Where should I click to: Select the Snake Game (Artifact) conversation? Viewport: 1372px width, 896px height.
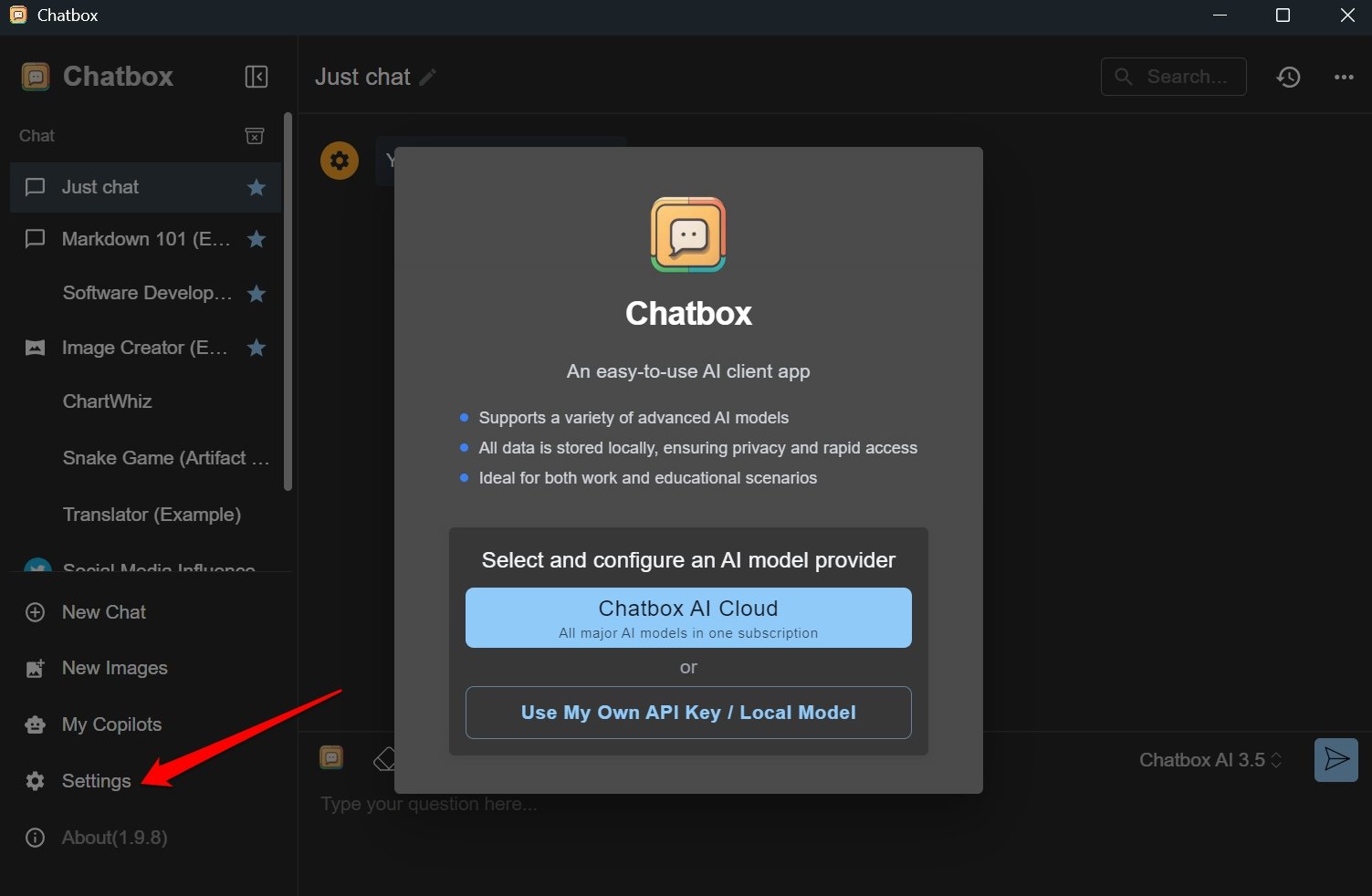tap(146, 458)
